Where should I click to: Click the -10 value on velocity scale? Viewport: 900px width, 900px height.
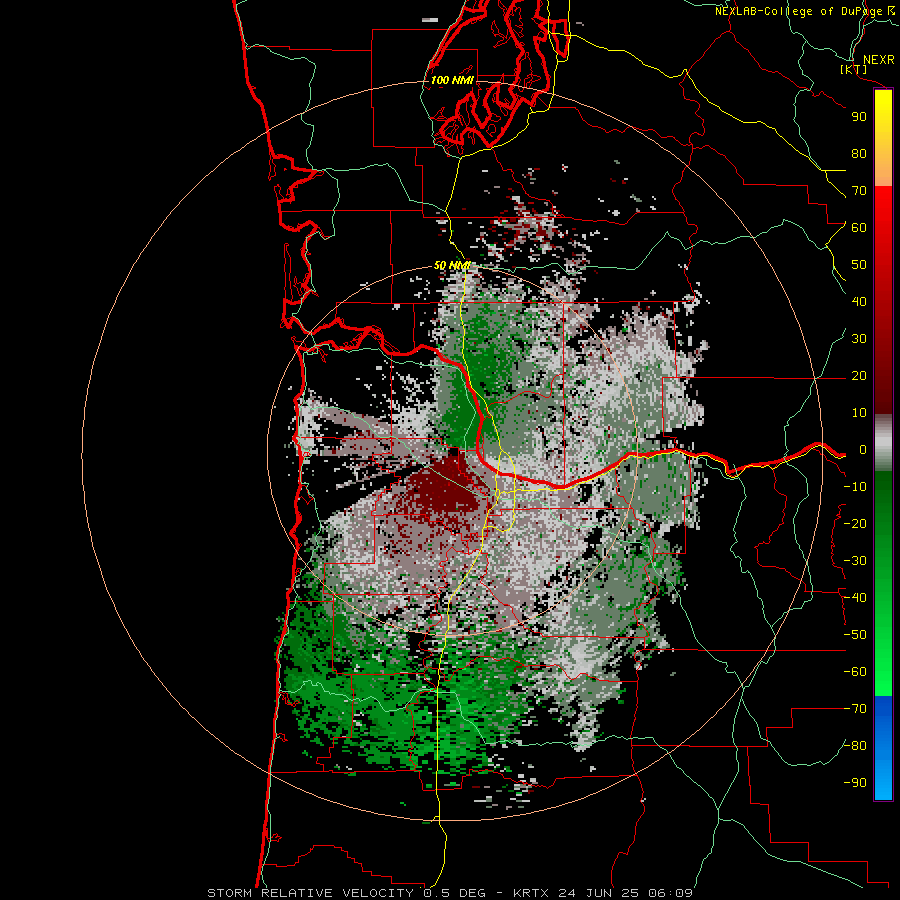855,487
